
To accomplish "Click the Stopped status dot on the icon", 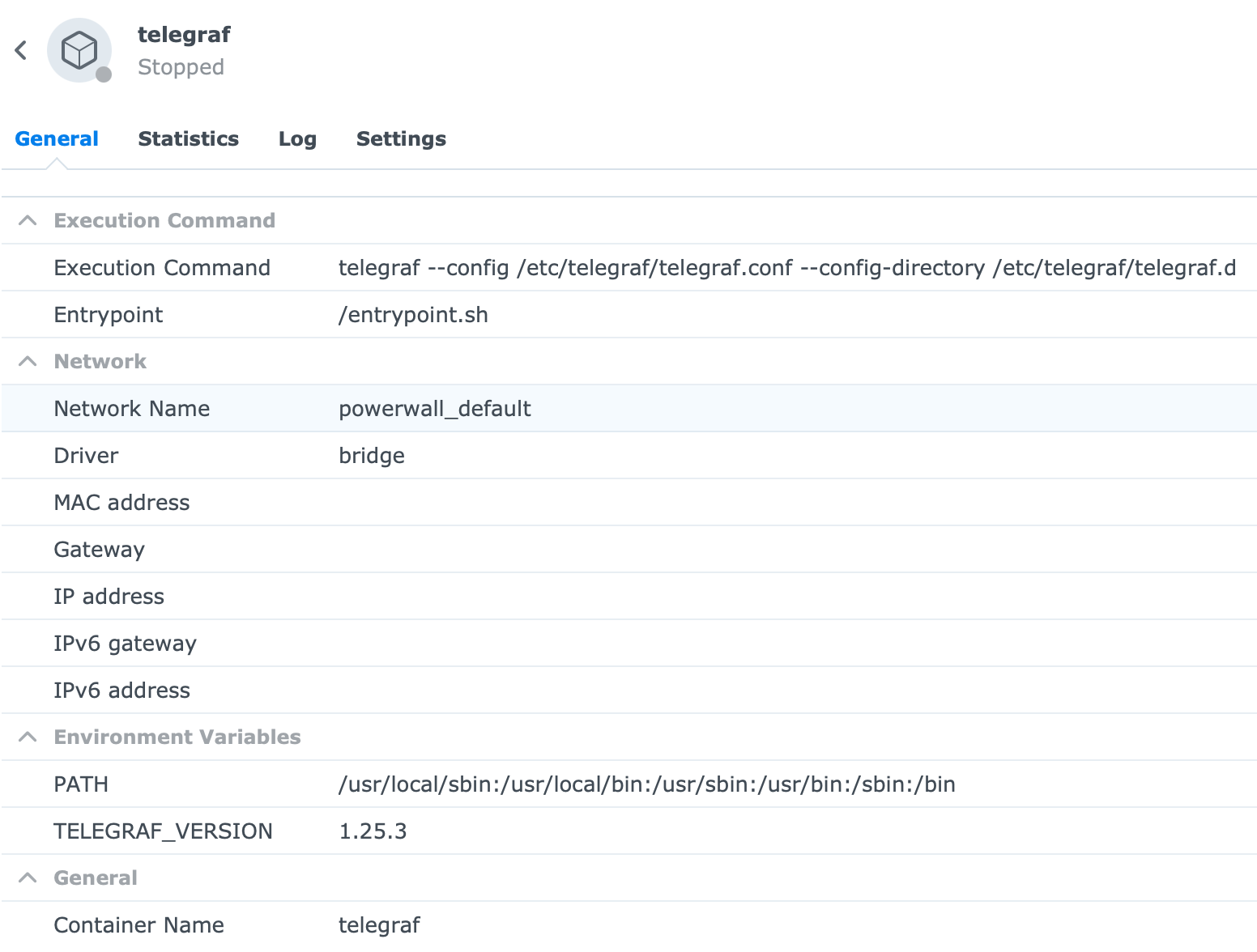I will pyautogui.click(x=104, y=74).
